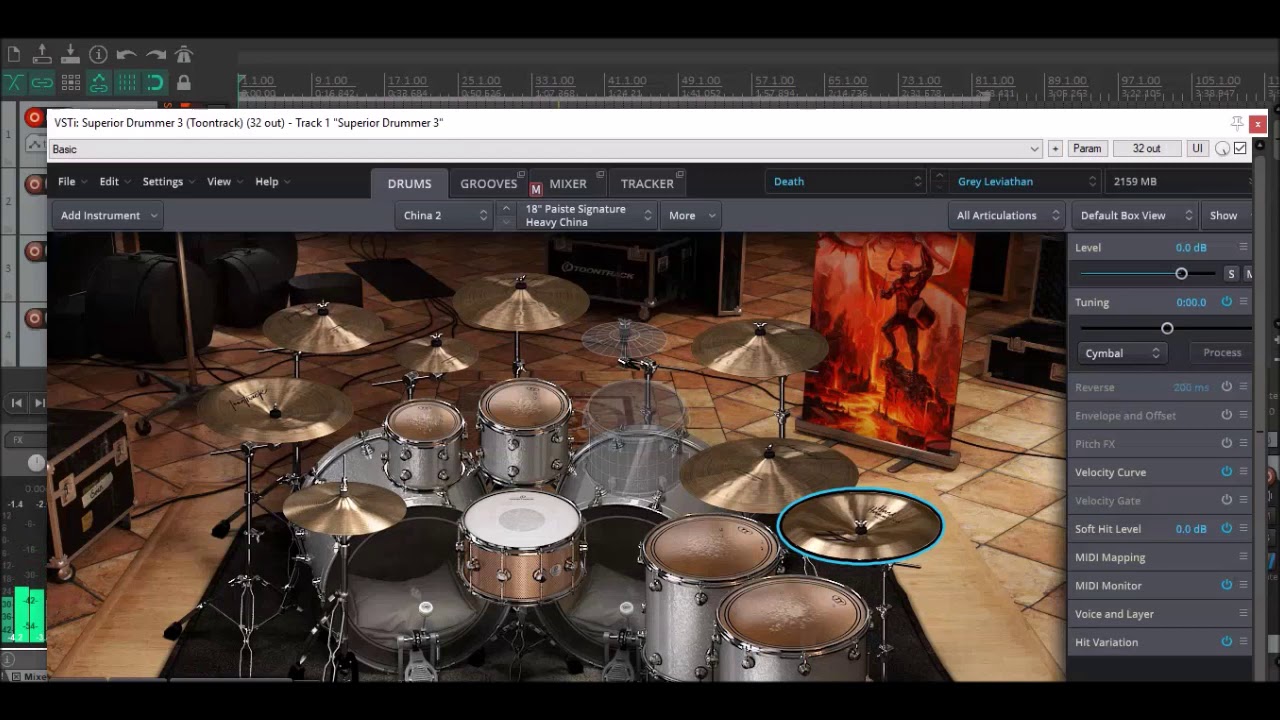Expand the More dropdown
1280x720 pixels.
(692, 215)
